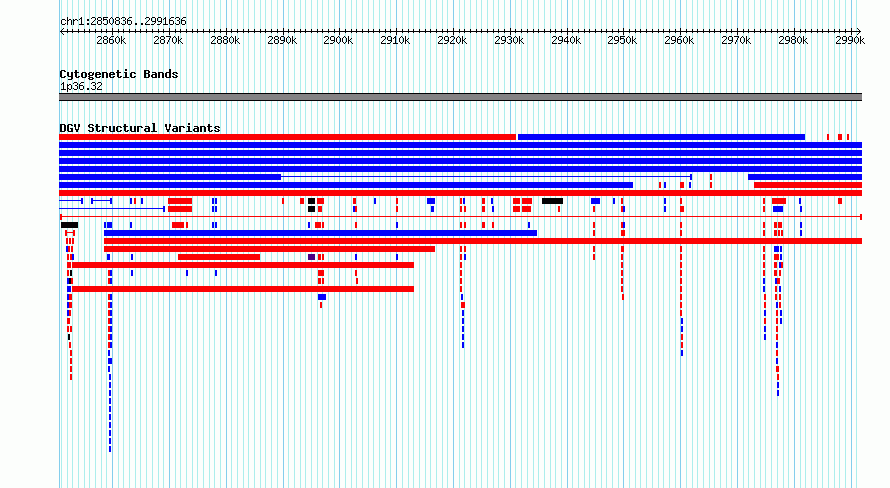Click the black variant block at the track's left edge

(x=69, y=225)
